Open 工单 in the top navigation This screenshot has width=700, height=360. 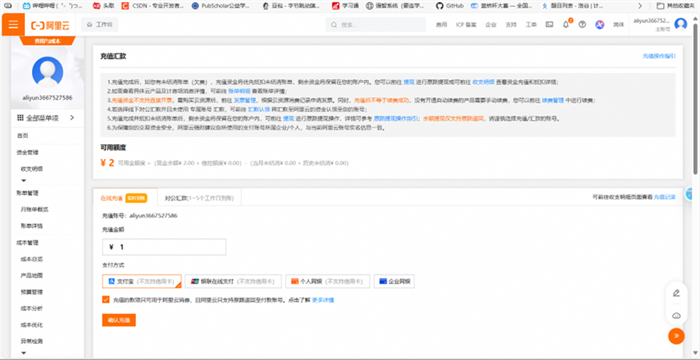531,25
